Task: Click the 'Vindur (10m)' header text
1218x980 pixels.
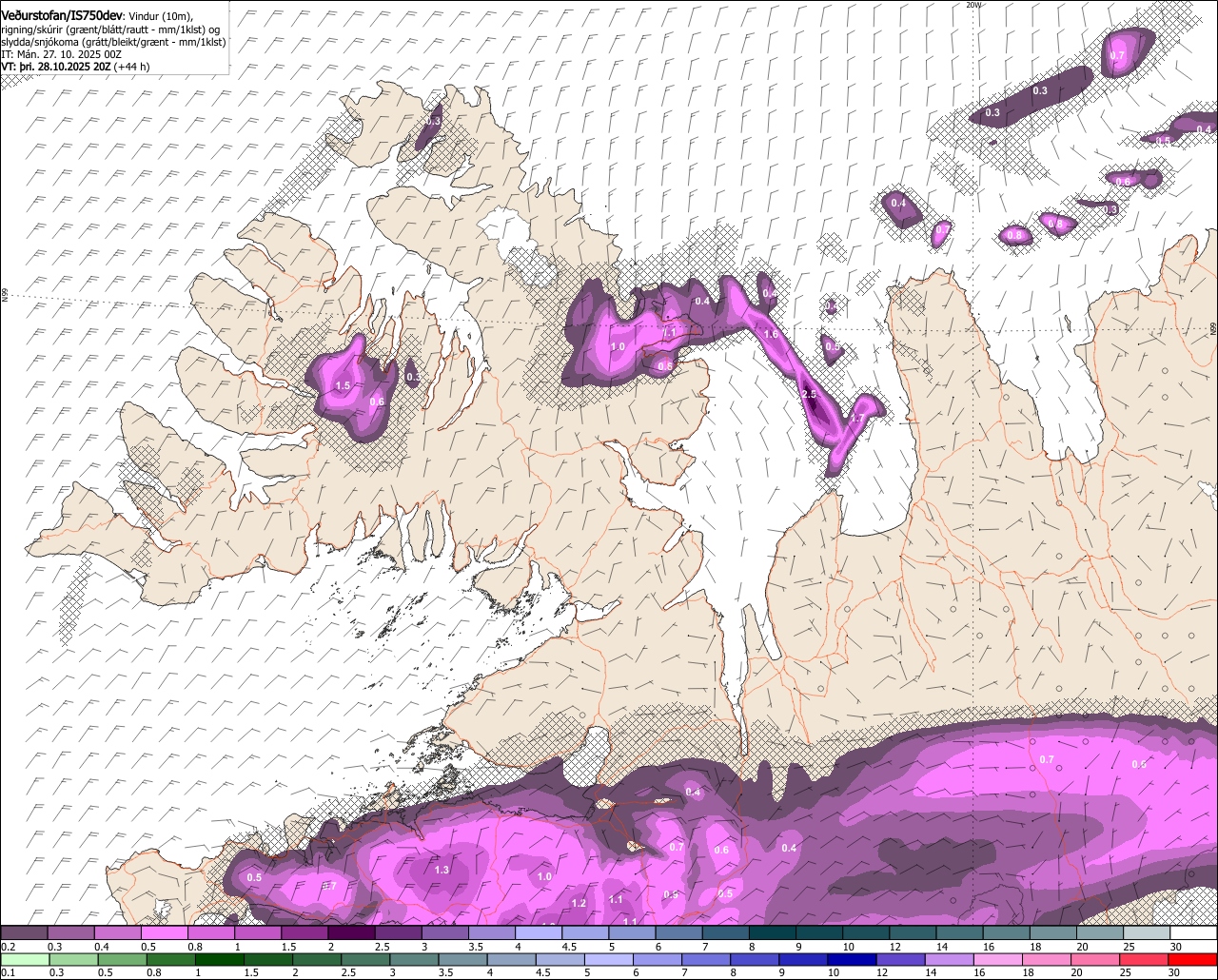Action: coord(161,18)
